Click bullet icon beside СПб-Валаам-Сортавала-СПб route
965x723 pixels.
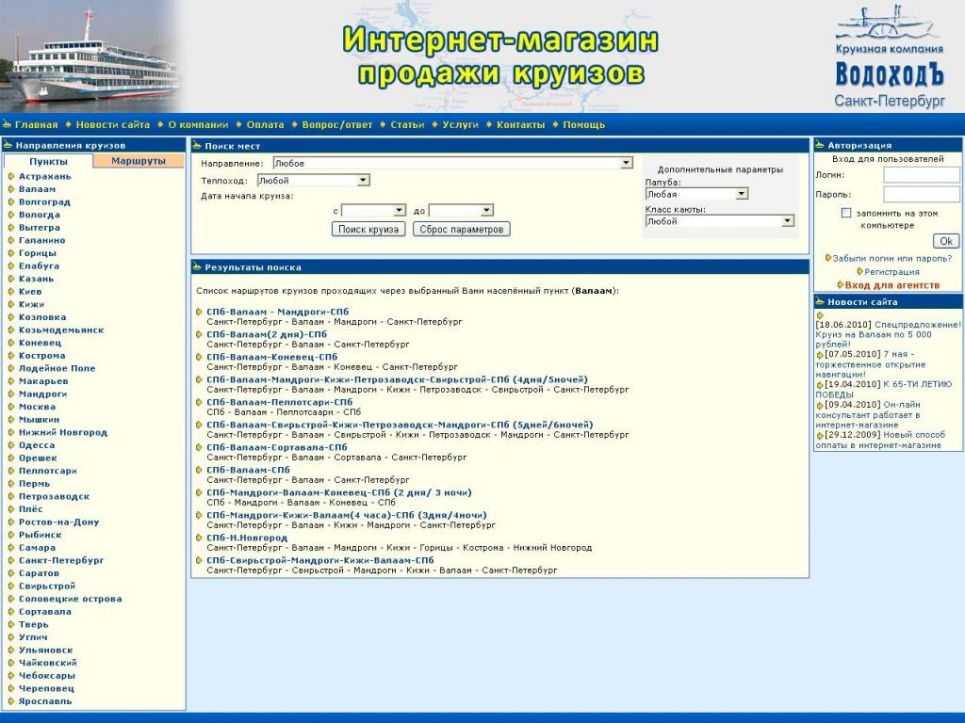click(x=199, y=447)
